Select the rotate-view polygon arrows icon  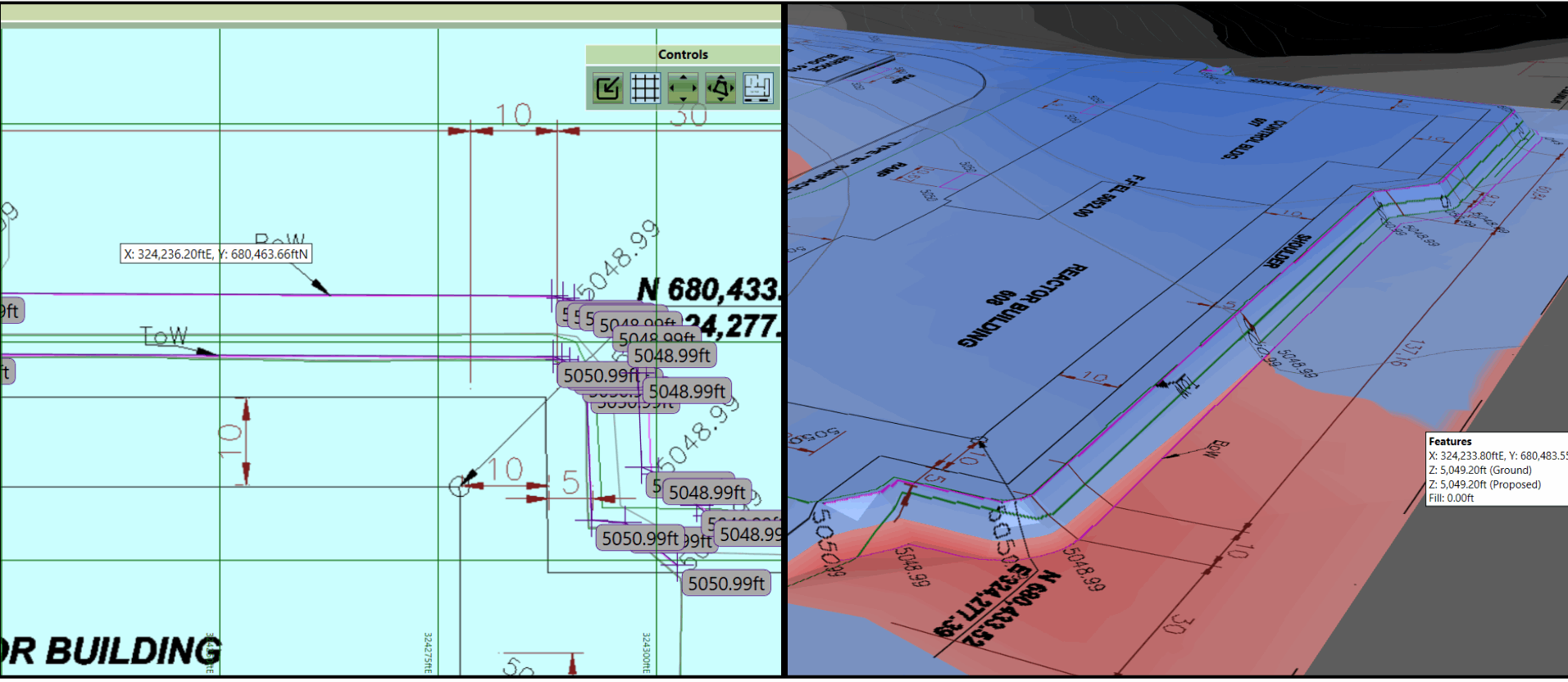click(x=720, y=88)
